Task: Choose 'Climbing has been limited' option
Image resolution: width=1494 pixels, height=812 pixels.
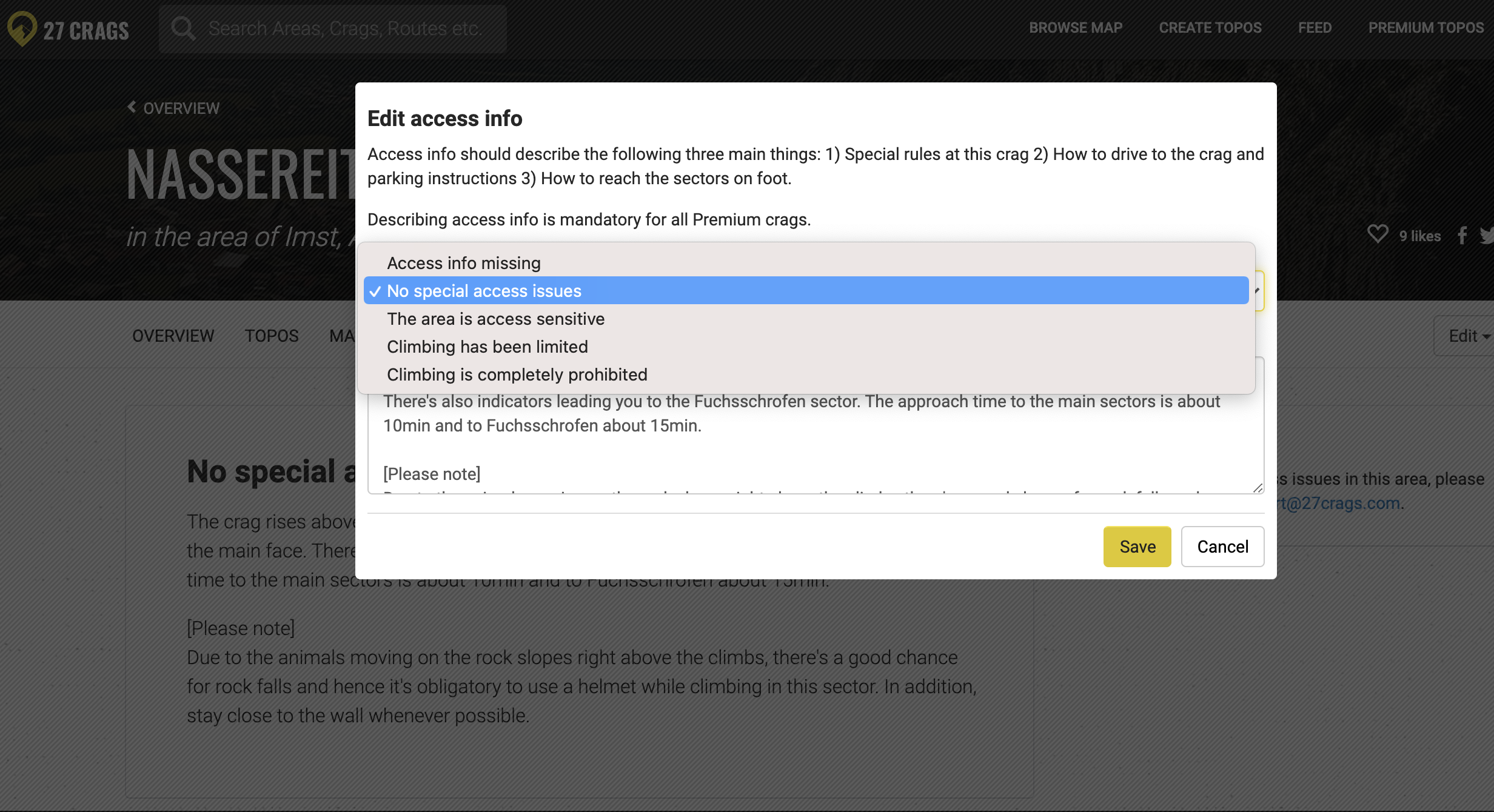Action: (x=806, y=347)
